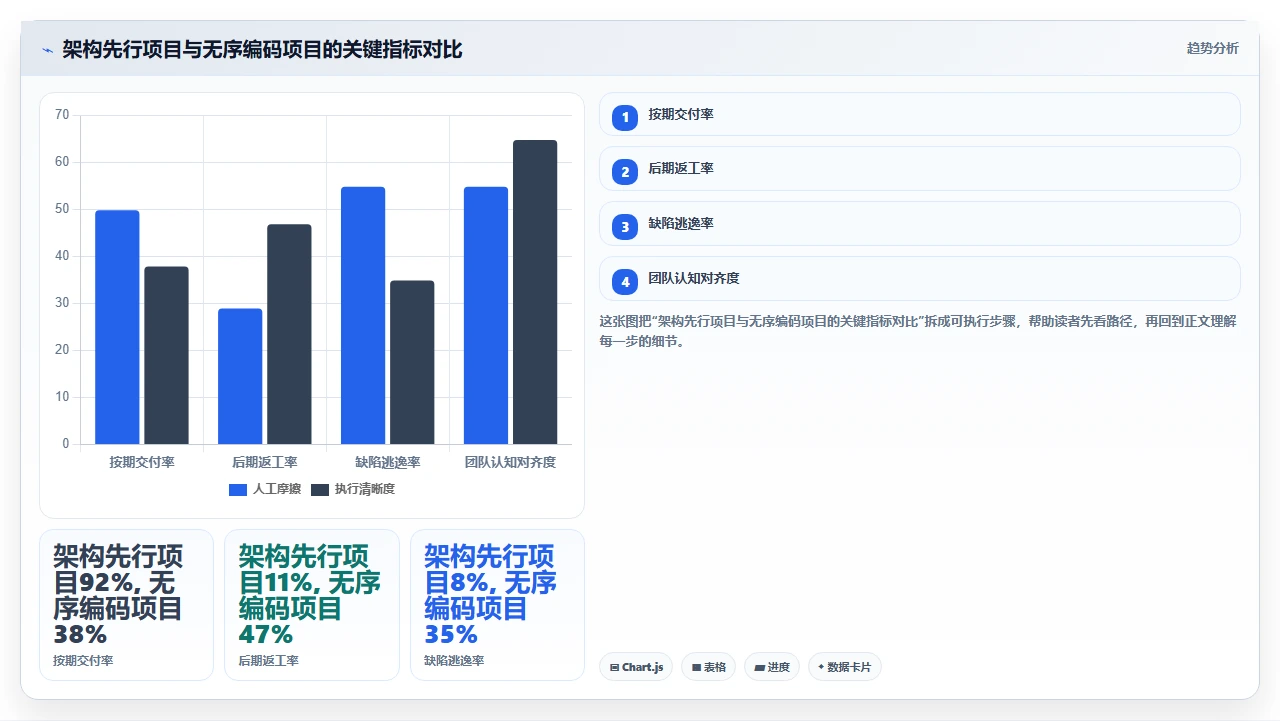Click the y-axis value 30
The height and width of the screenshot is (721, 1280).
click(x=62, y=303)
